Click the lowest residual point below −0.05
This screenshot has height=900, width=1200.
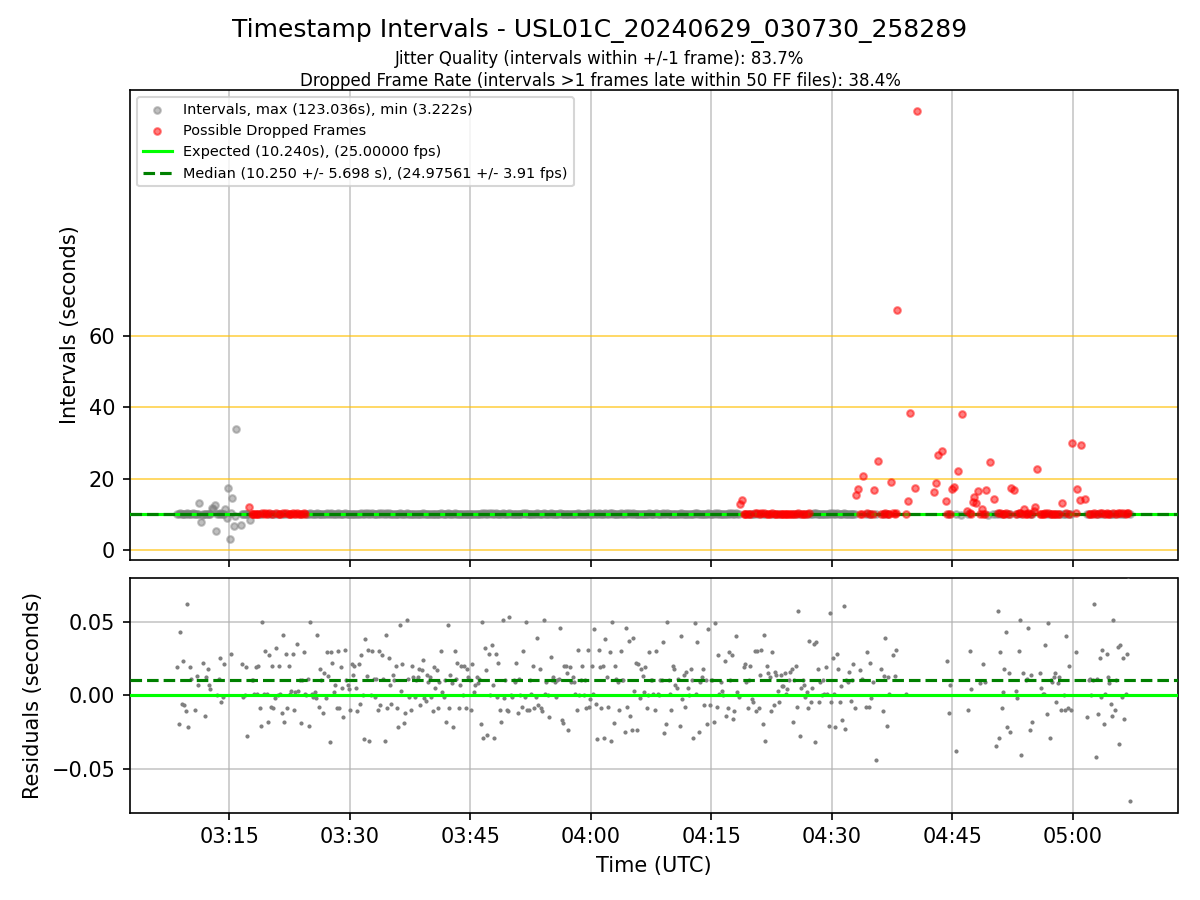click(1130, 801)
